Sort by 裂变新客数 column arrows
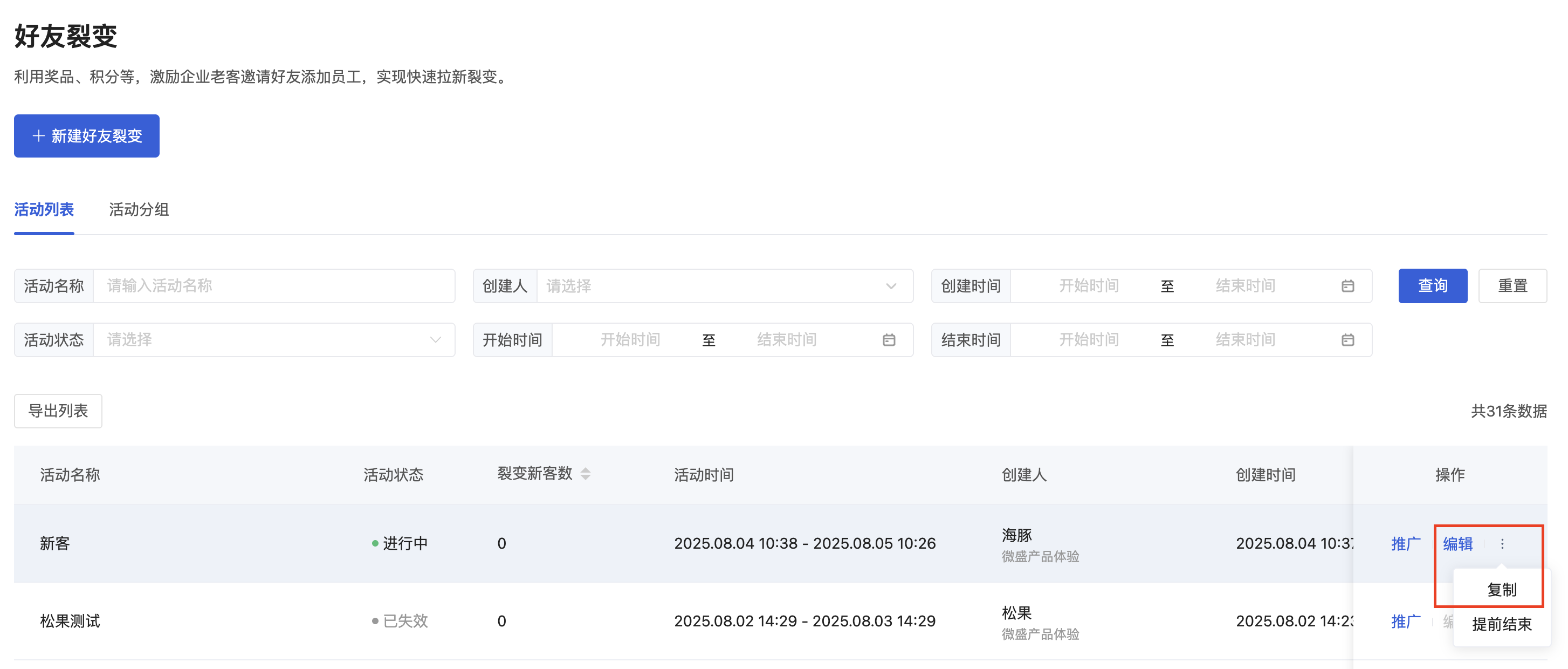The height and width of the screenshot is (669, 1568). pyautogui.click(x=586, y=473)
